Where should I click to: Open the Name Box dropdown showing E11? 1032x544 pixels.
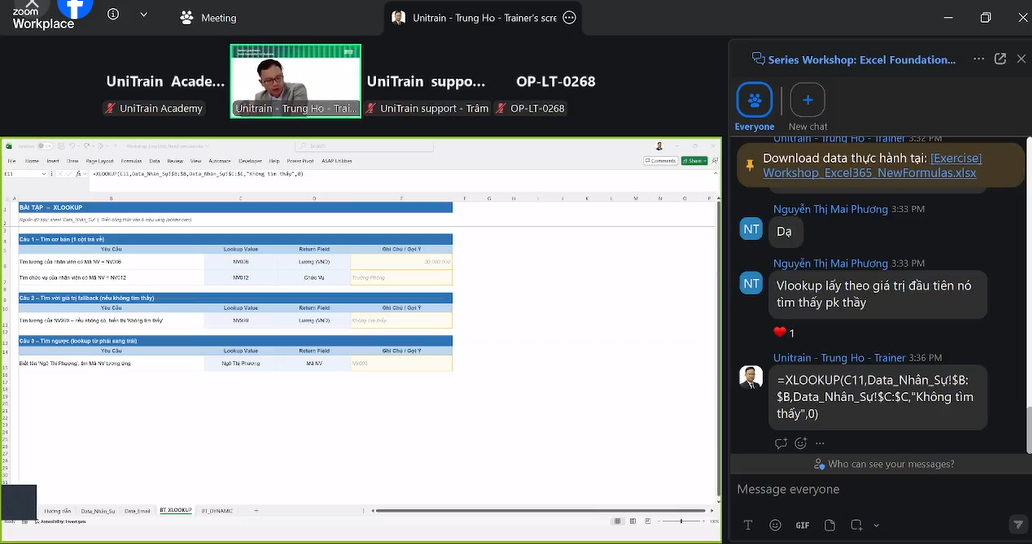point(43,174)
